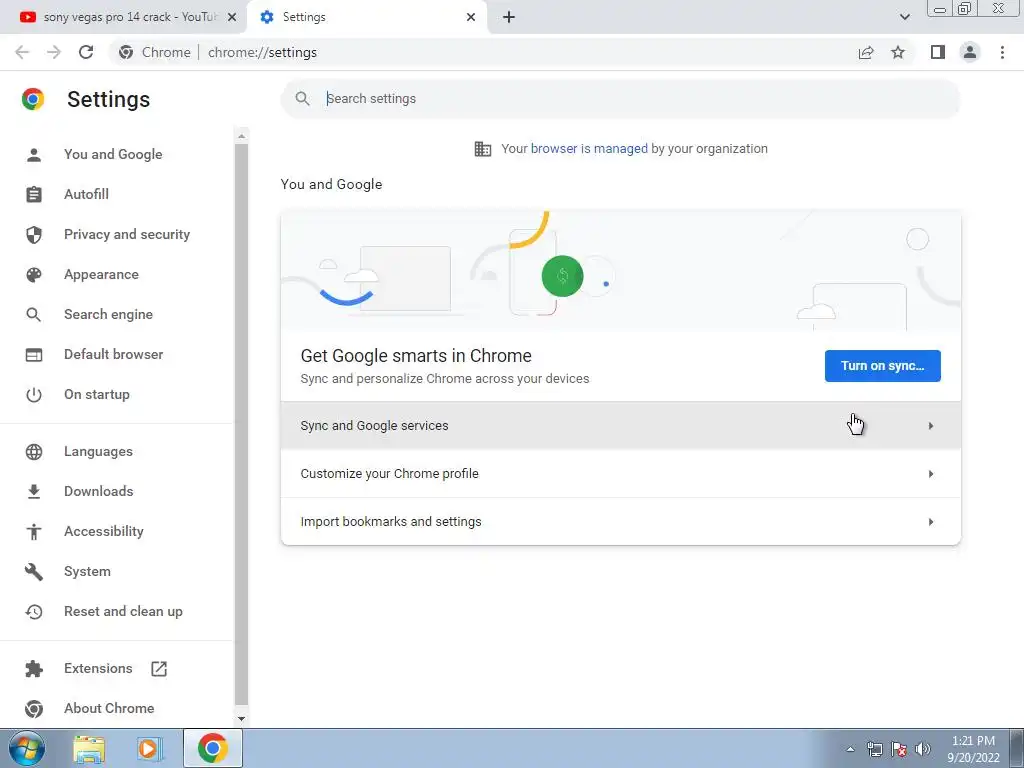Click sidebar scrollbar up arrow
This screenshot has height=768, width=1024.
pos(241,136)
